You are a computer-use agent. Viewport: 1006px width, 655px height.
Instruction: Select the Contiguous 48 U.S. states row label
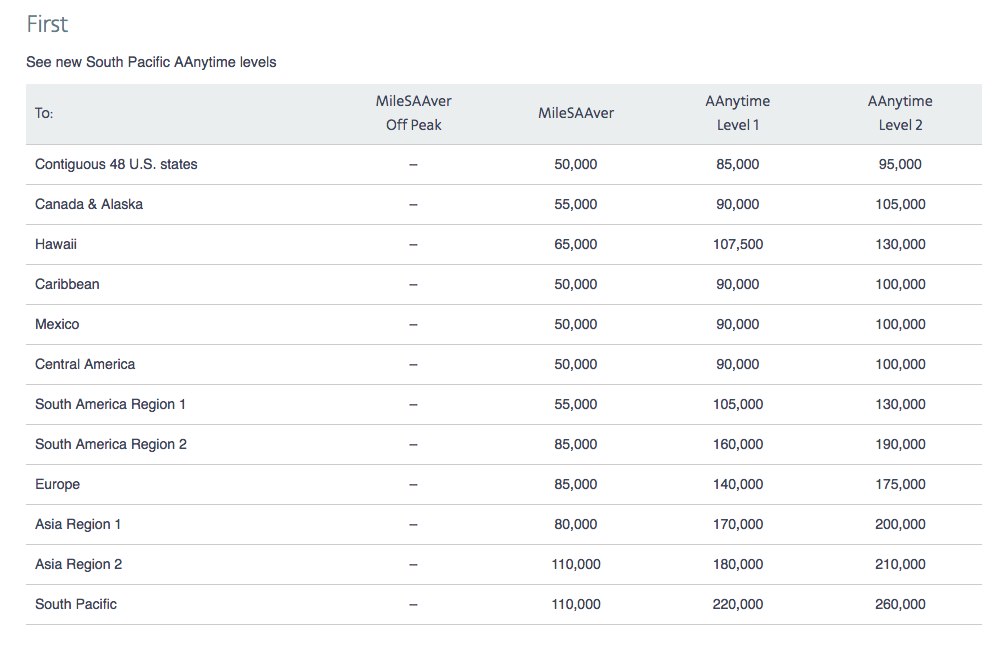click(x=116, y=164)
